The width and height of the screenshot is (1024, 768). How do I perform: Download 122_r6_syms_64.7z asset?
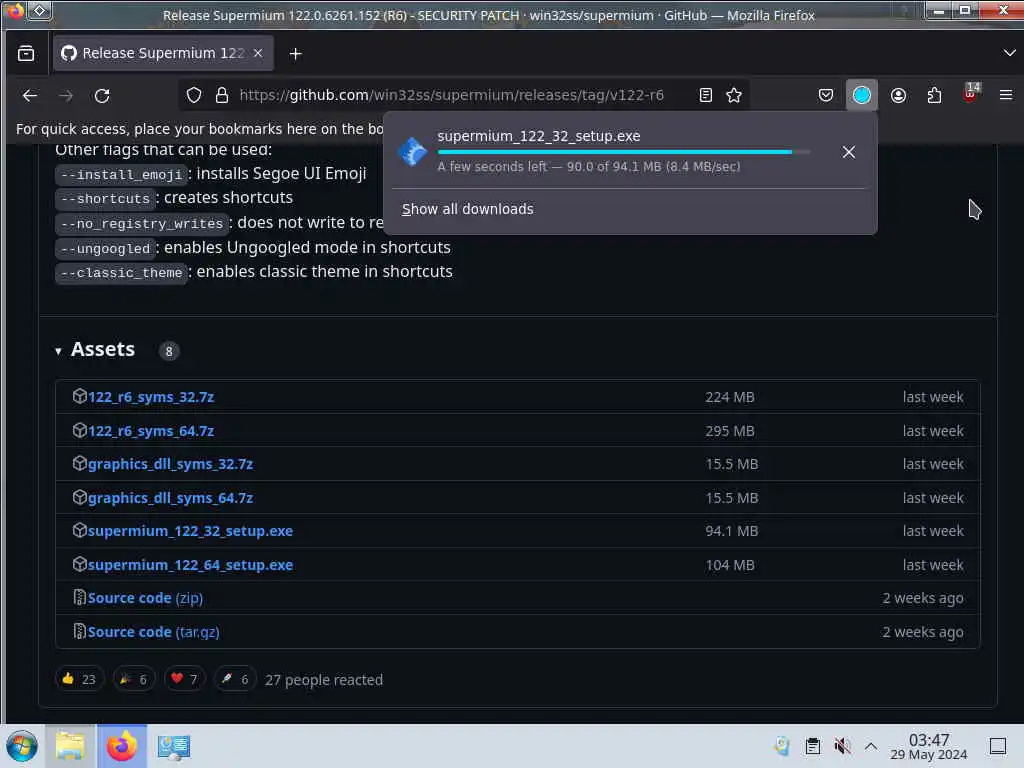pyautogui.click(x=151, y=431)
